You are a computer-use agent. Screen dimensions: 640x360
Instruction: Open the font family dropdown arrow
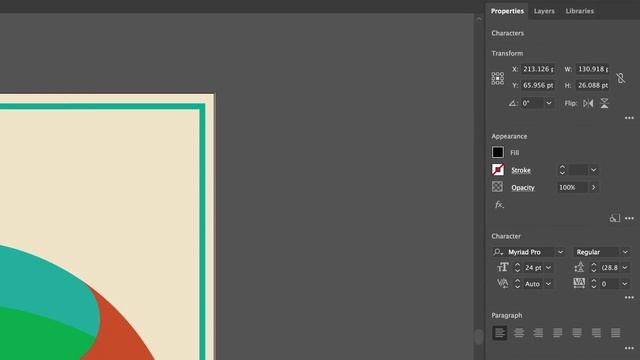[x=560, y=252]
